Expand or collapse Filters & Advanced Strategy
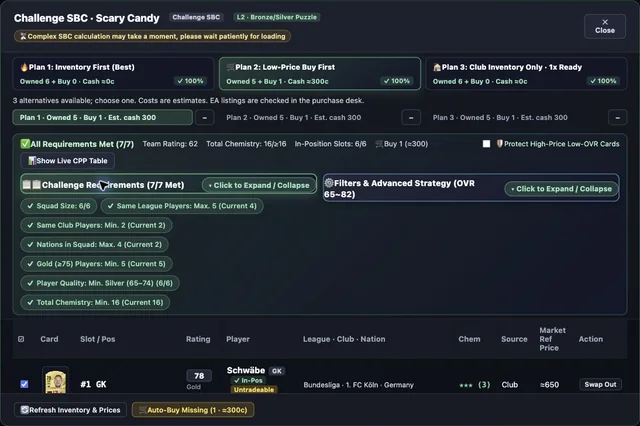The image size is (640, 426). tap(561, 189)
